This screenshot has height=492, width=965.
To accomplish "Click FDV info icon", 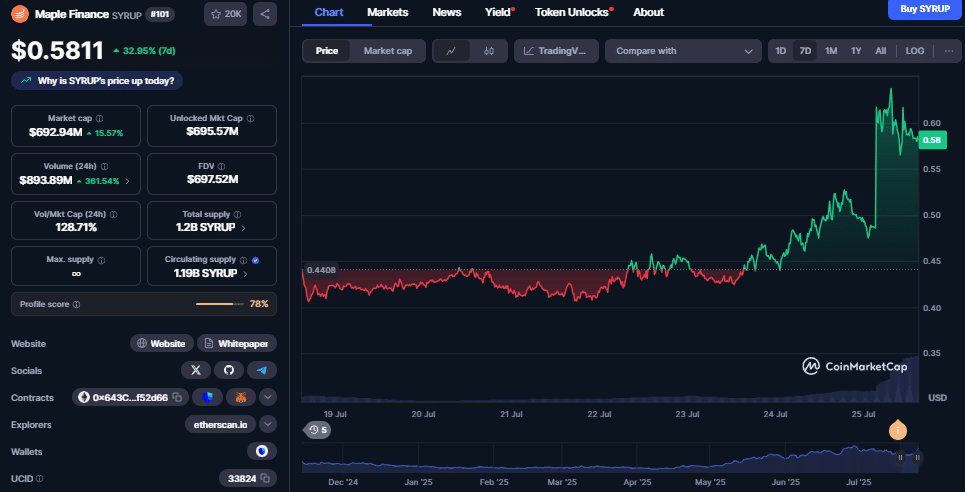I will (x=221, y=166).
